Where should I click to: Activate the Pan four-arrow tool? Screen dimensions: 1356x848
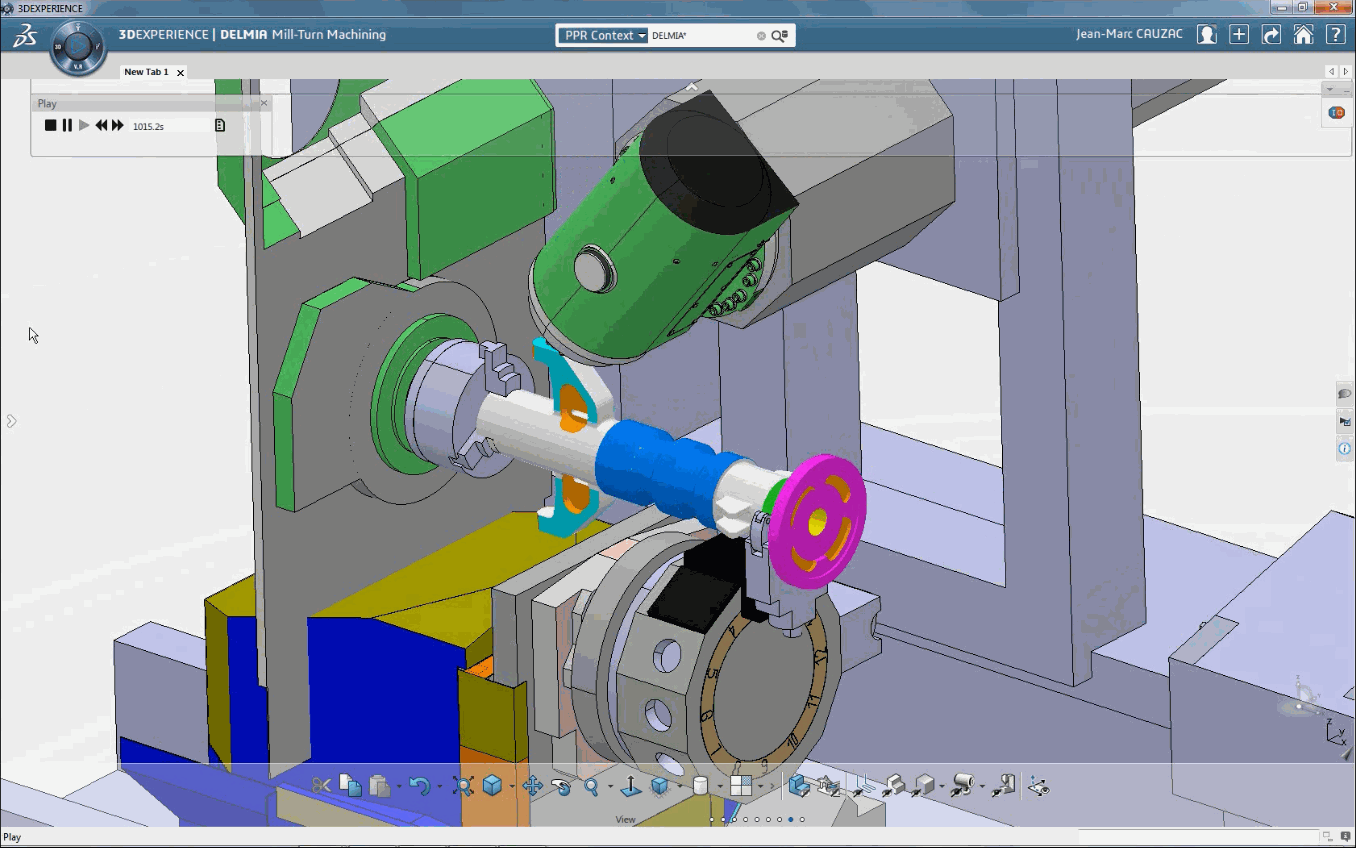point(532,786)
